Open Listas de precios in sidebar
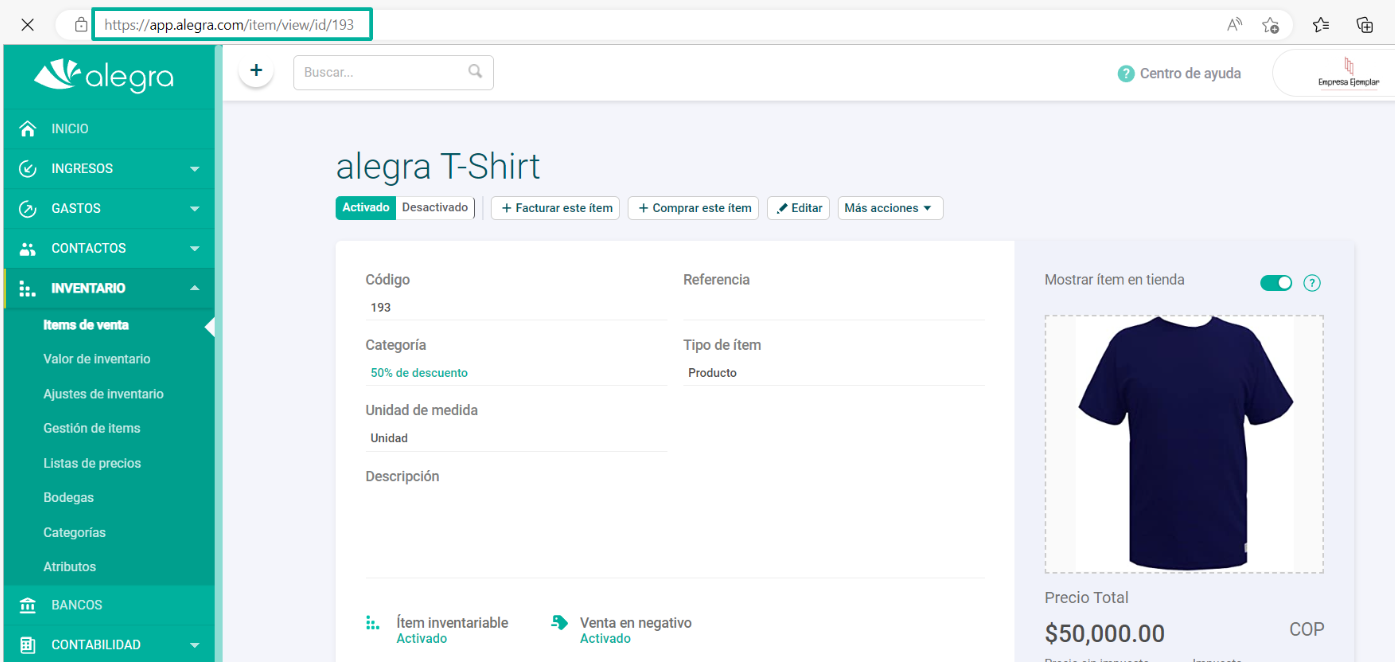Screen dimensions: 1395x662 tap(92, 463)
